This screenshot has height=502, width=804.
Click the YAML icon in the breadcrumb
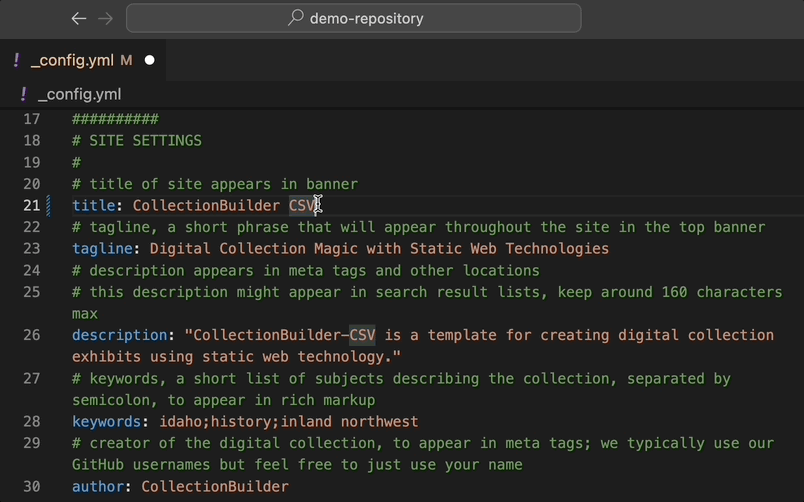point(23,94)
